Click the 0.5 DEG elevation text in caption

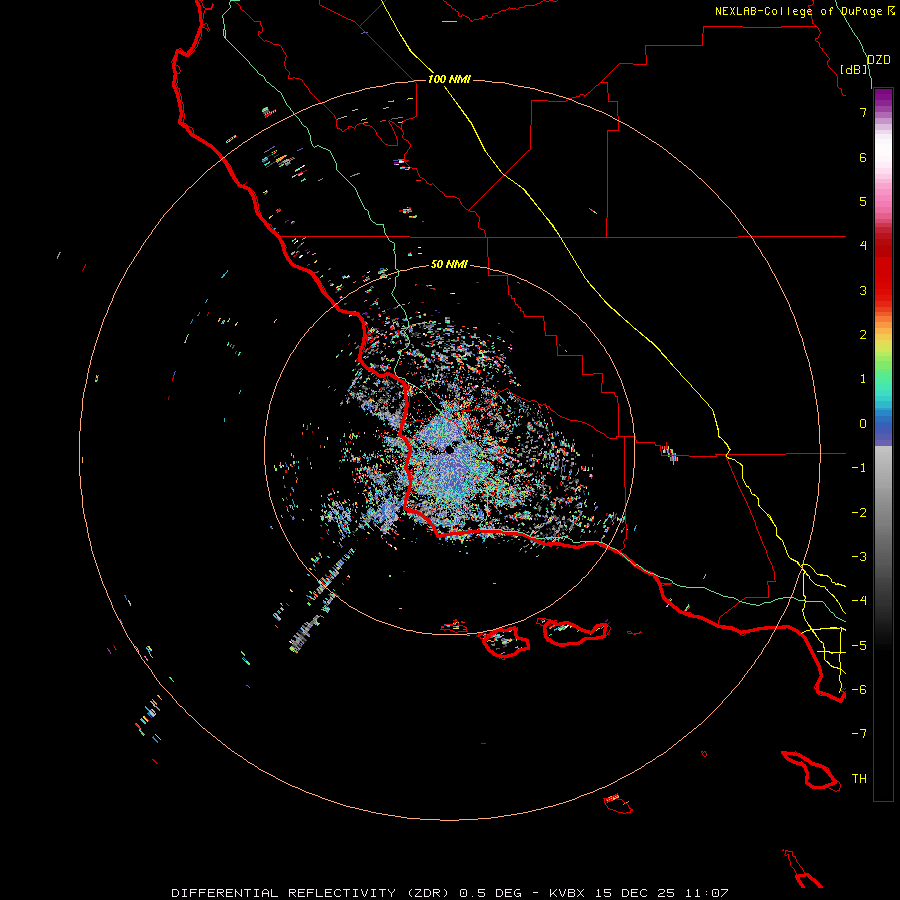coord(490,893)
